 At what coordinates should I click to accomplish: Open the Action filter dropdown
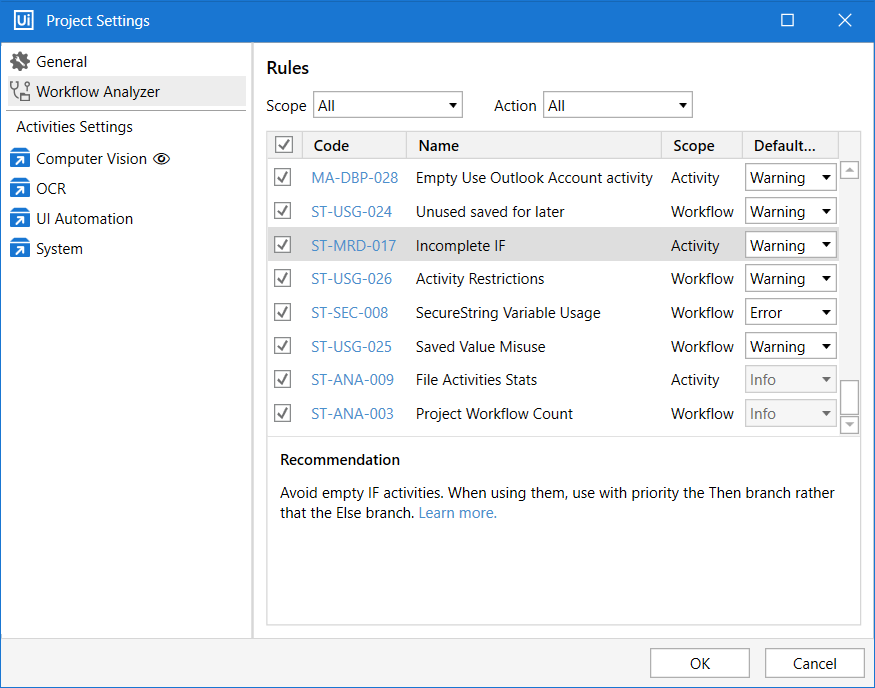tap(617, 105)
